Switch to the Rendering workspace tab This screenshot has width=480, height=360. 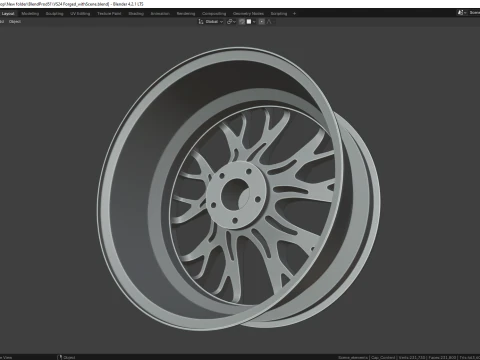(x=186, y=14)
